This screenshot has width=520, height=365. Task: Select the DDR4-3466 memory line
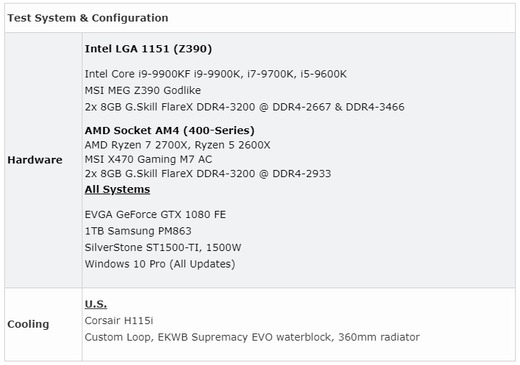tap(245, 107)
